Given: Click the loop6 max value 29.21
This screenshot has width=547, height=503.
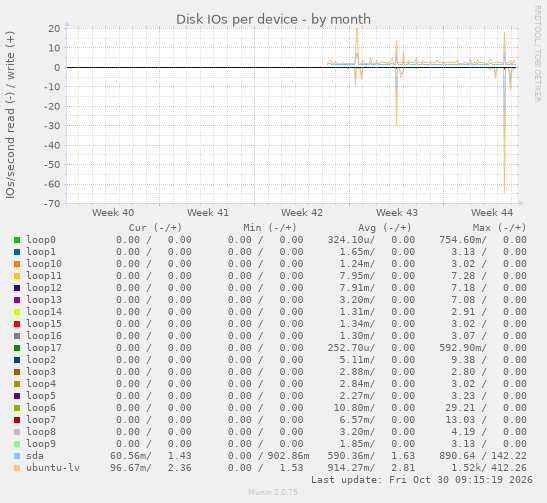Looking at the screenshot, I should tap(460, 408).
